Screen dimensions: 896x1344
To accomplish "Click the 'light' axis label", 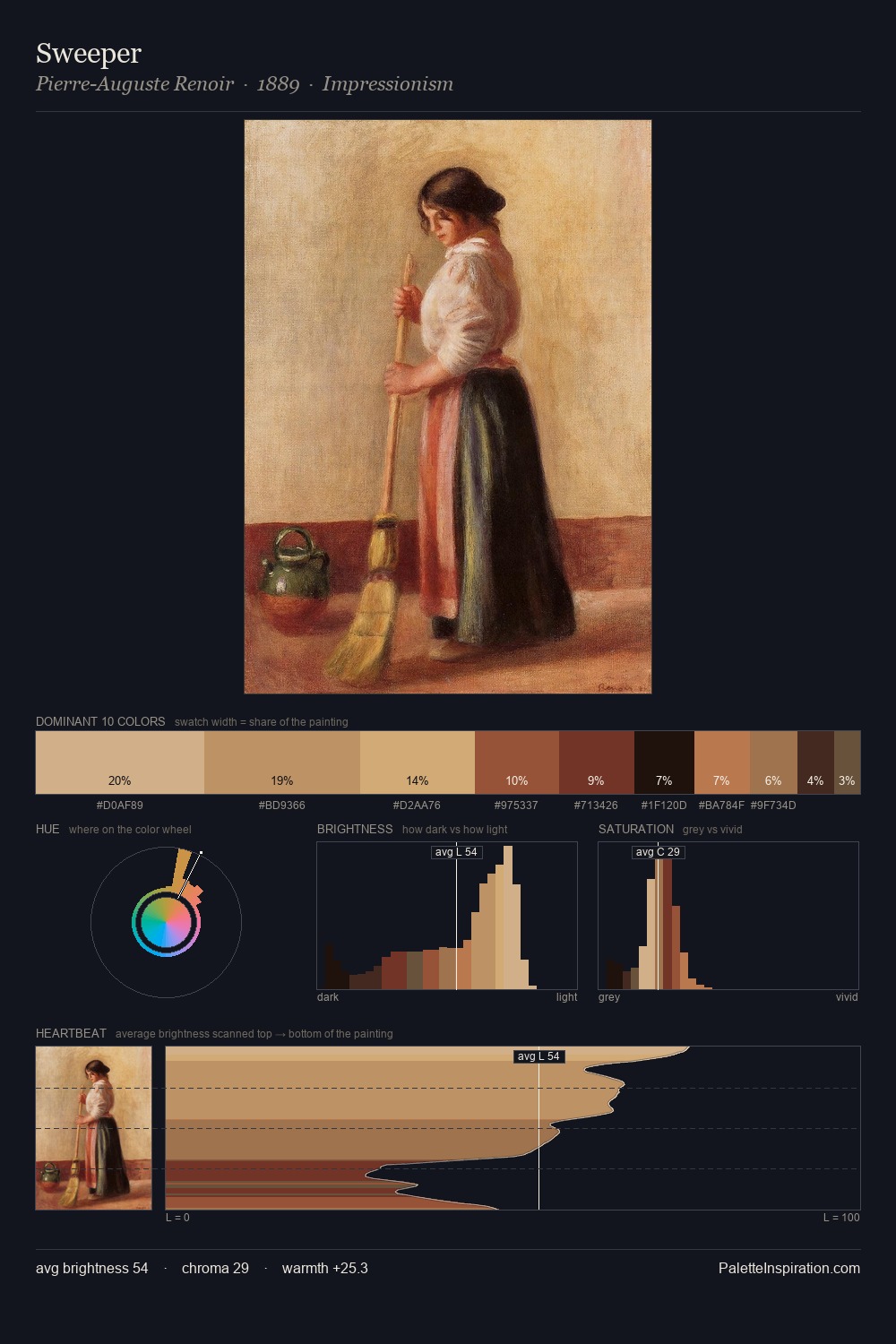I will click(566, 997).
